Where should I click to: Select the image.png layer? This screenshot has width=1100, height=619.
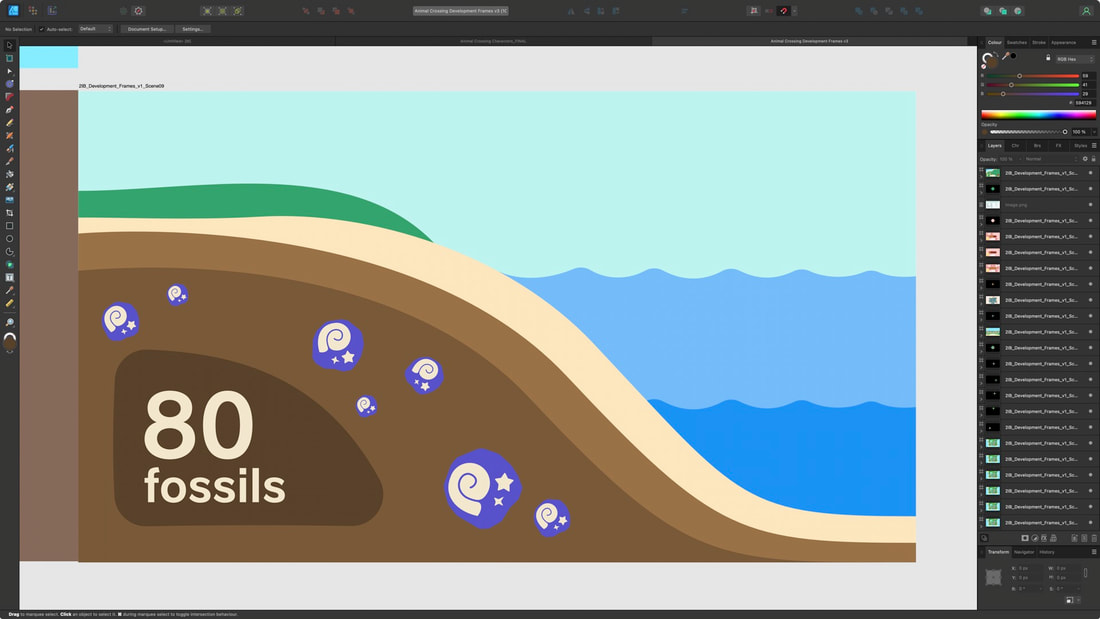[x=1037, y=205]
